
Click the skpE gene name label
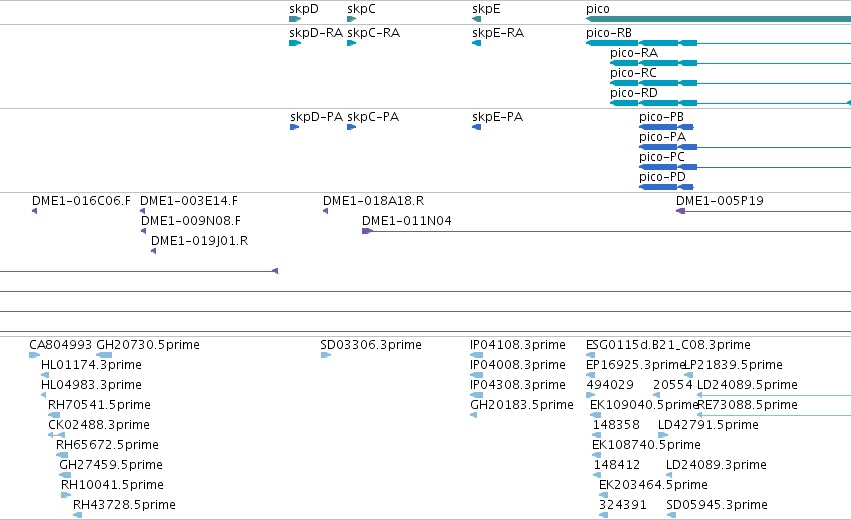pyautogui.click(x=486, y=9)
